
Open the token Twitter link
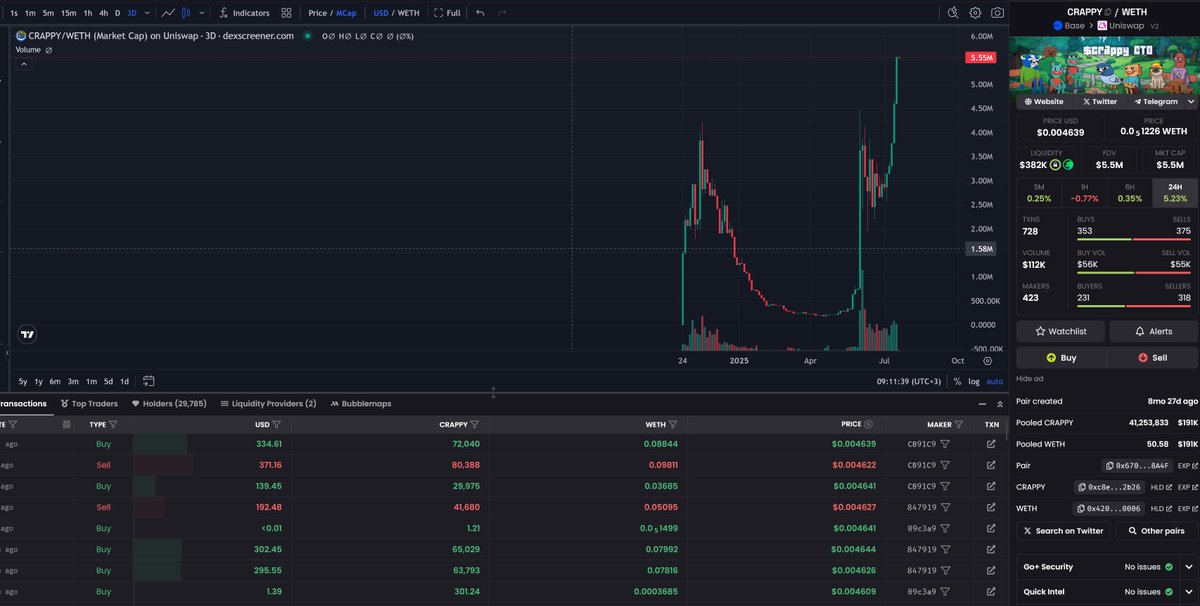click(1099, 101)
